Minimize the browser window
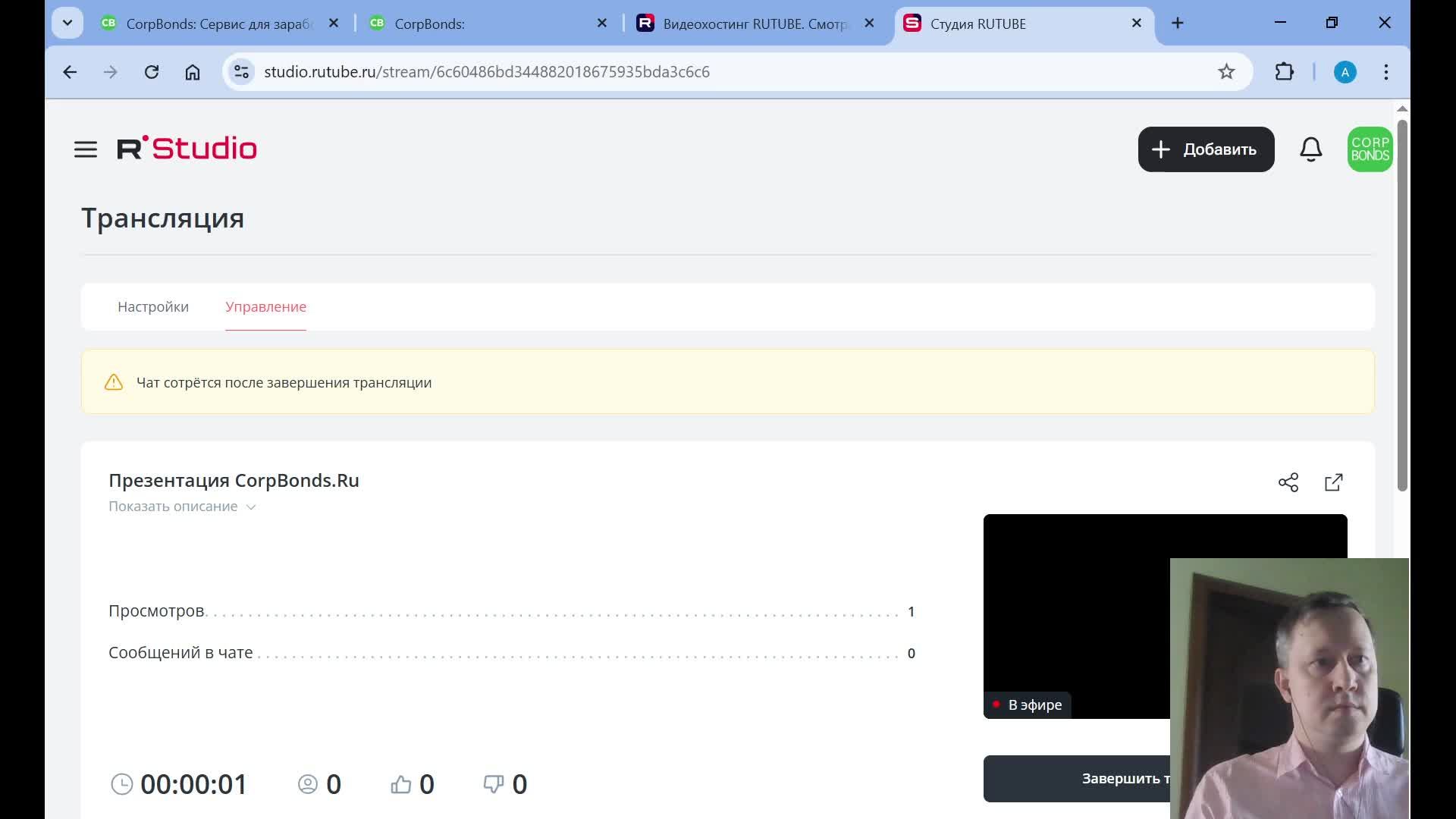 [x=1281, y=23]
